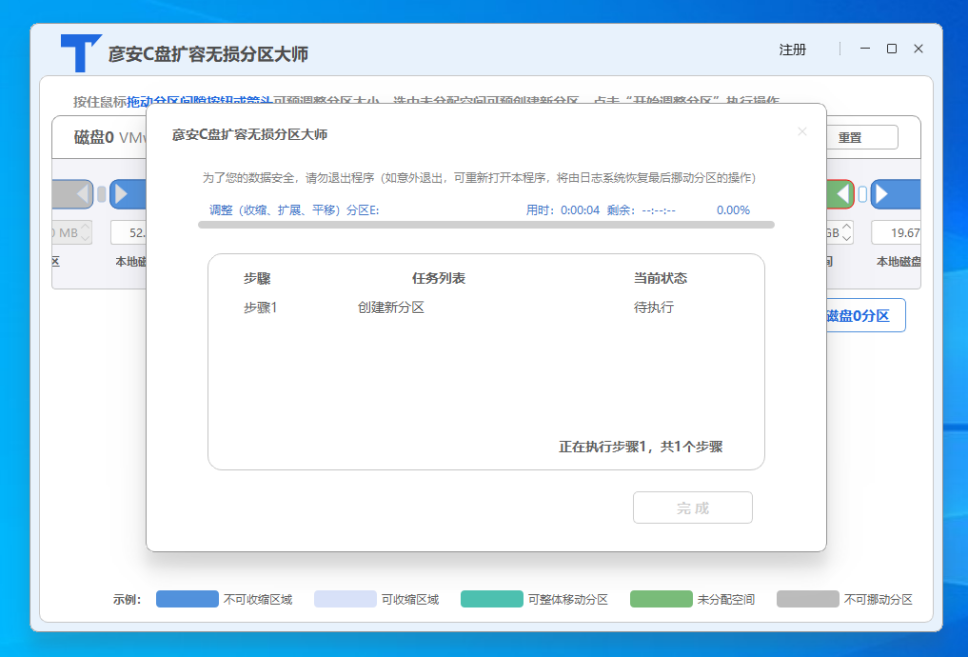
Task: Click the 任务列表 column header
Action: (x=439, y=279)
